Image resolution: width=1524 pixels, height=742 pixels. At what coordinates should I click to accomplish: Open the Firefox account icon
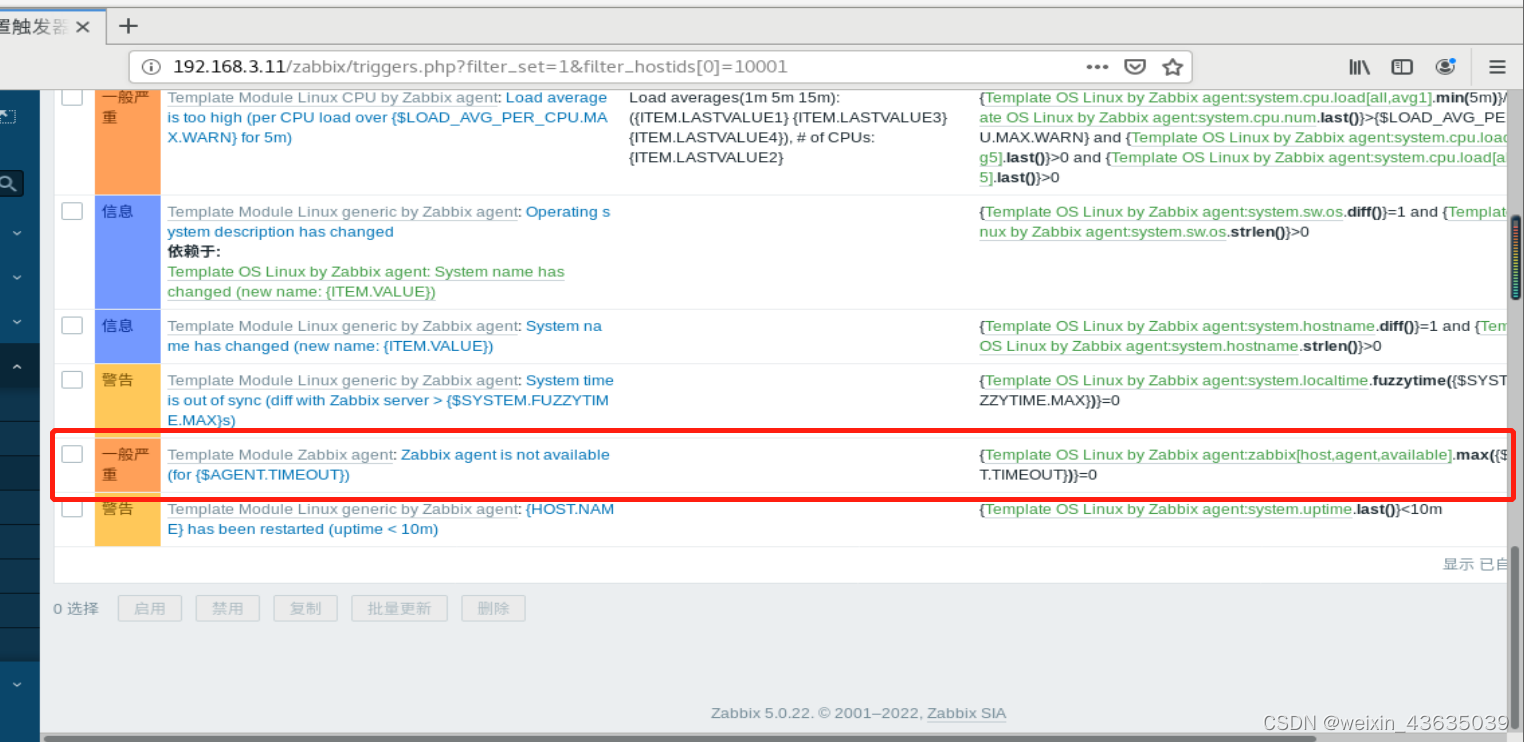[x=1445, y=67]
